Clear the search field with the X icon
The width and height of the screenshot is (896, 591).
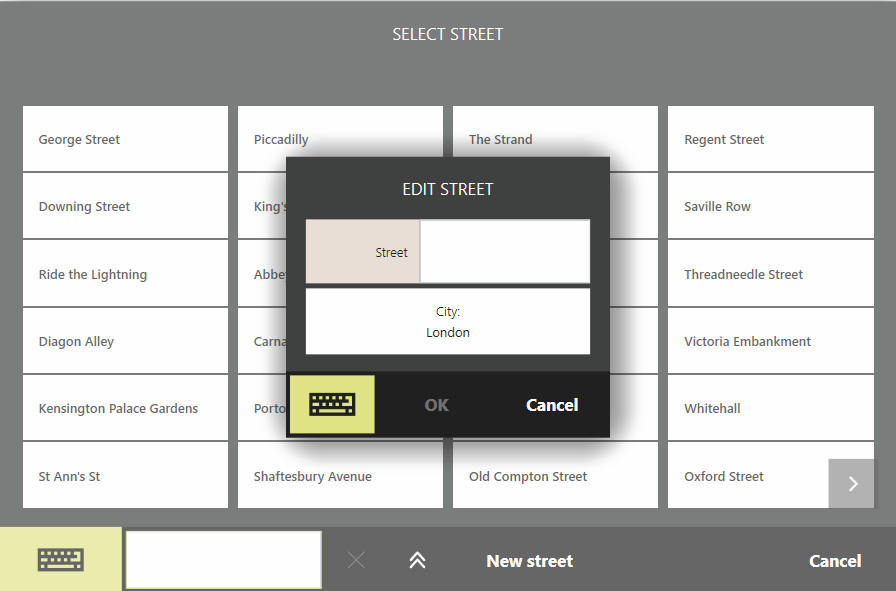click(356, 561)
